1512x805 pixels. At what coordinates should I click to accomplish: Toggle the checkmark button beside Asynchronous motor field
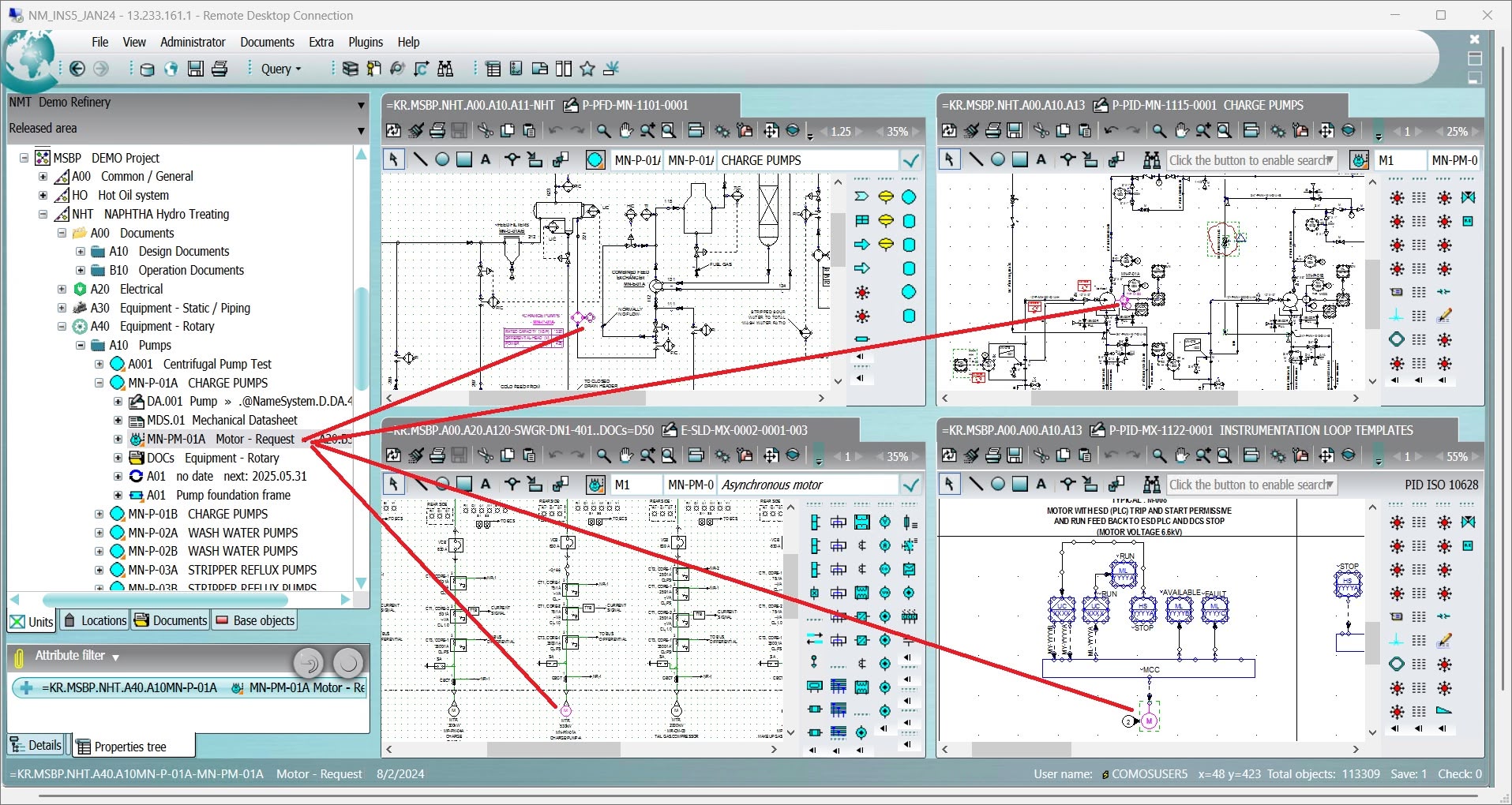(x=911, y=485)
